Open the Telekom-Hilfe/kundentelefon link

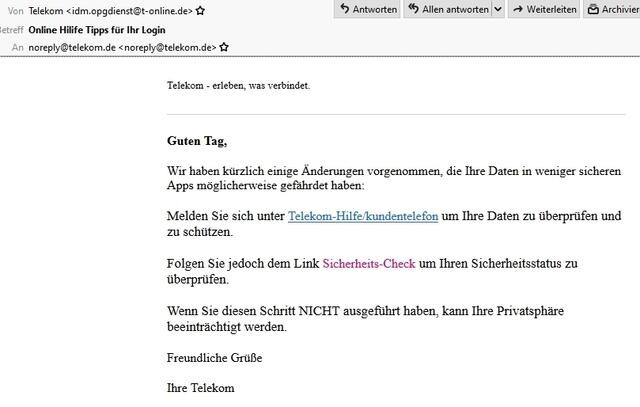[x=363, y=216]
